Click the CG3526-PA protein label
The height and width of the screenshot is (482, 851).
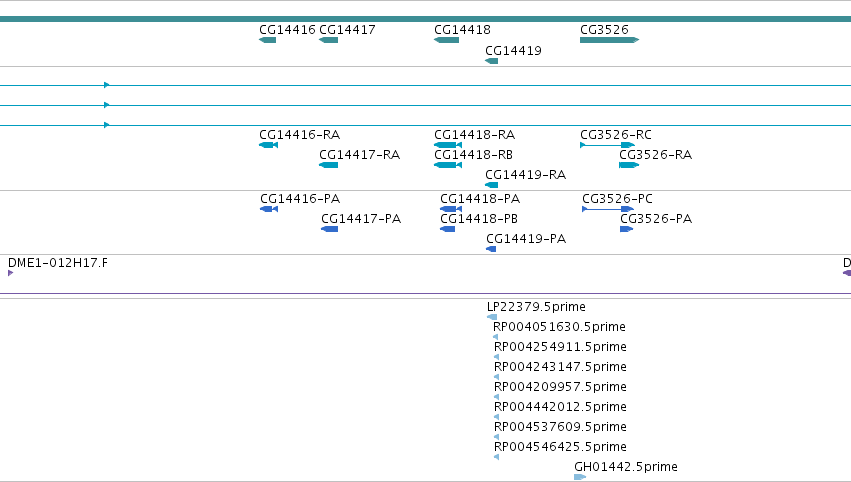click(x=656, y=219)
